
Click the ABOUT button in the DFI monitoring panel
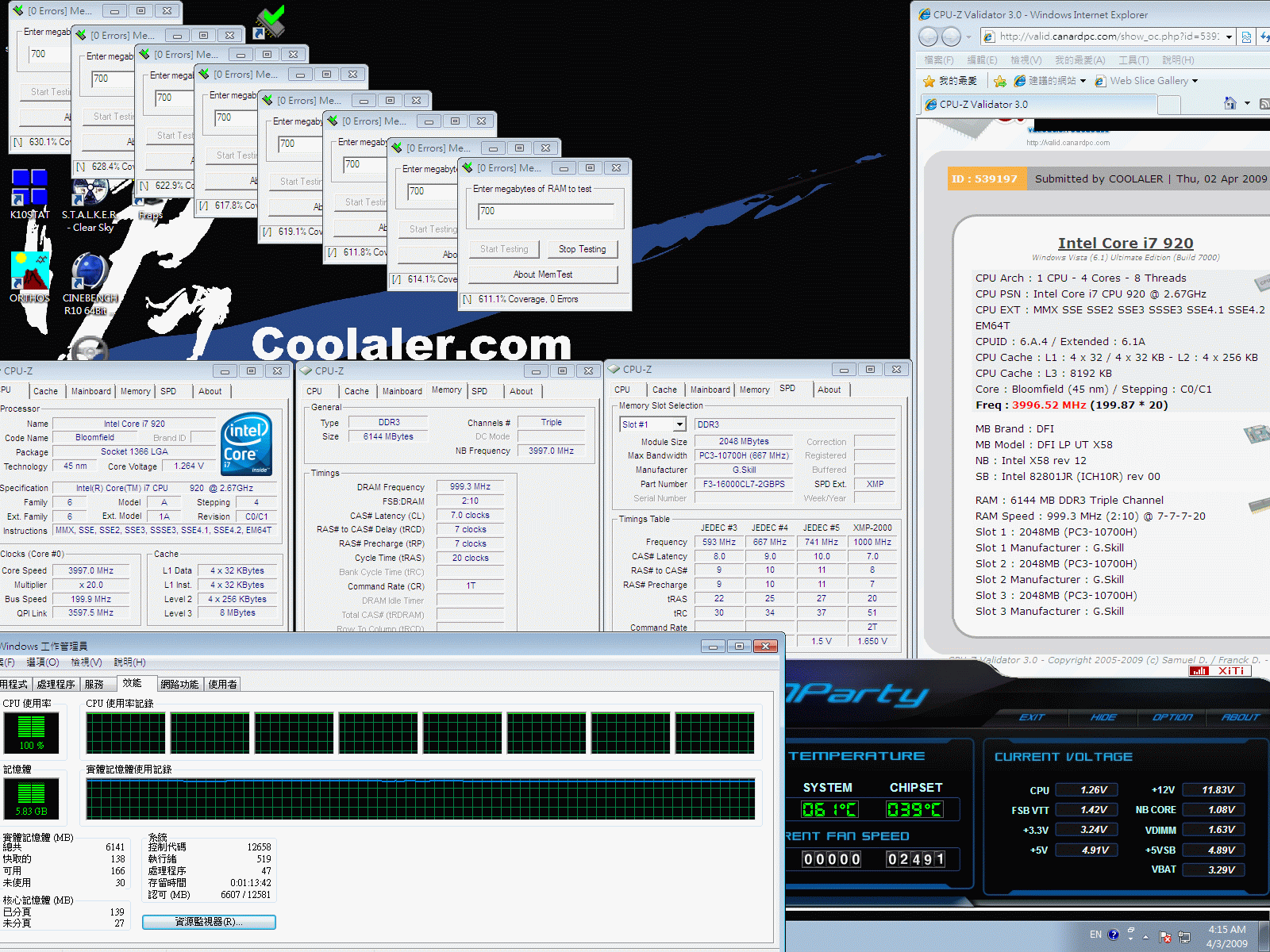tap(1241, 717)
